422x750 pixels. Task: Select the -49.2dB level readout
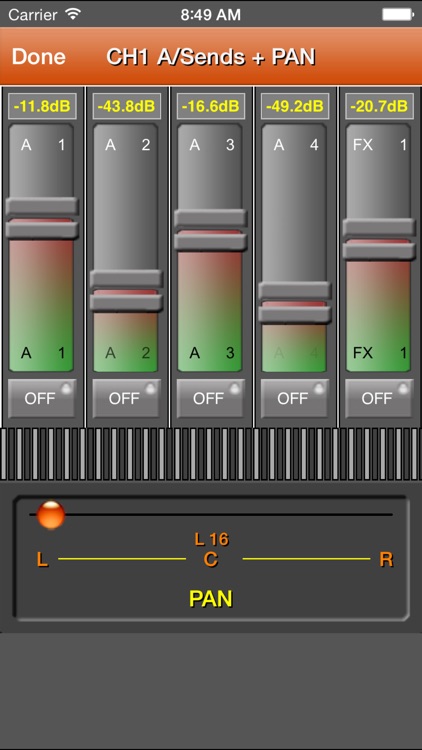pyautogui.click(x=295, y=106)
